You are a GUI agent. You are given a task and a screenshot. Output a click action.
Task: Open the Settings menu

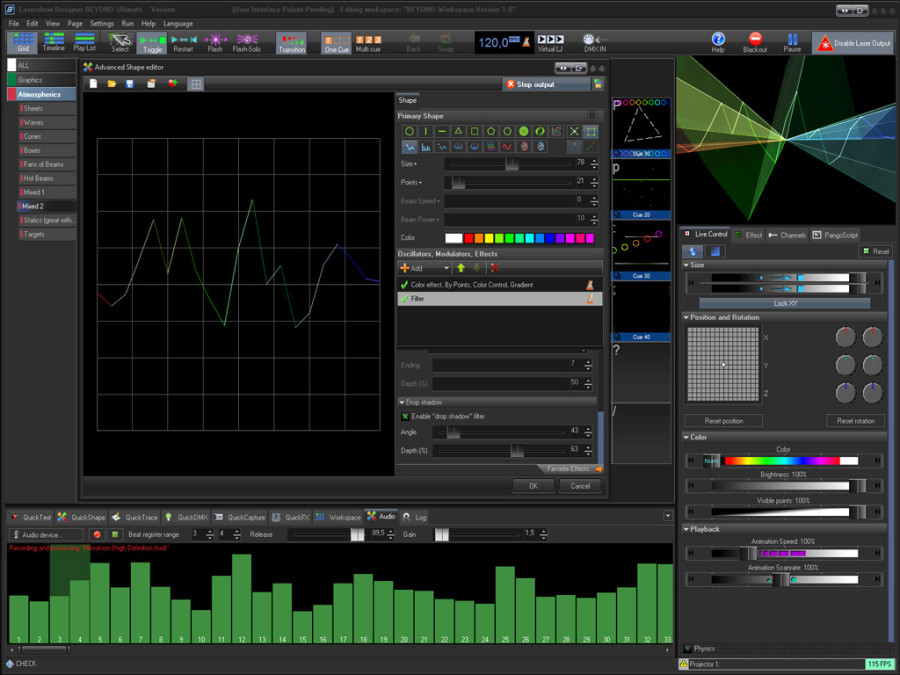[x=101, y=22]
